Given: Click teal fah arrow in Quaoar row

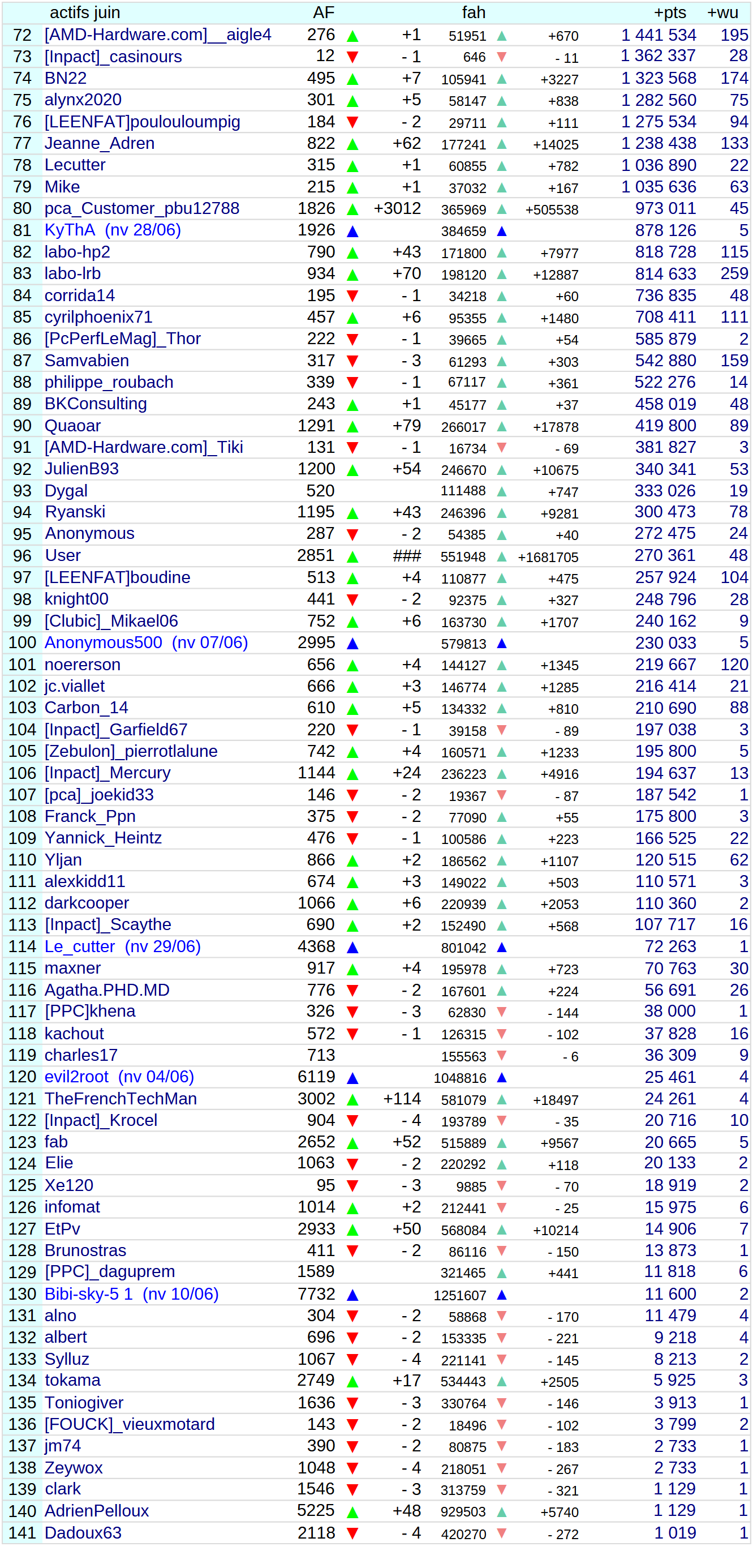Looking at the screenshot, I should pos(501,427).
